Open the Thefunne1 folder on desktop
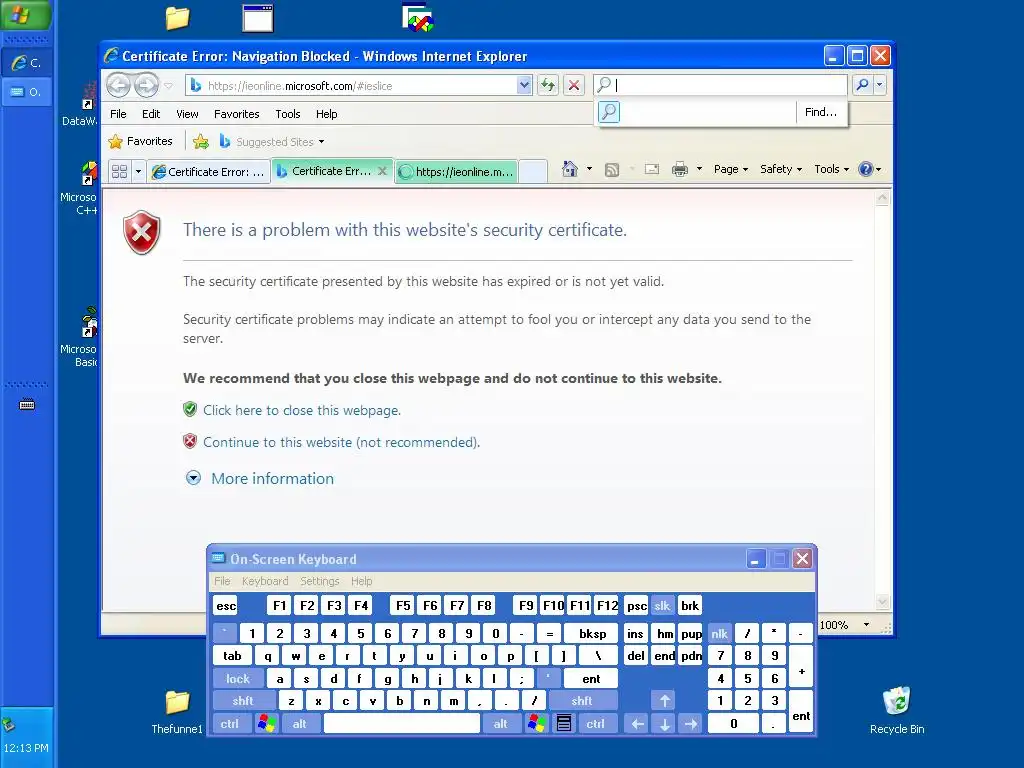 177,711
